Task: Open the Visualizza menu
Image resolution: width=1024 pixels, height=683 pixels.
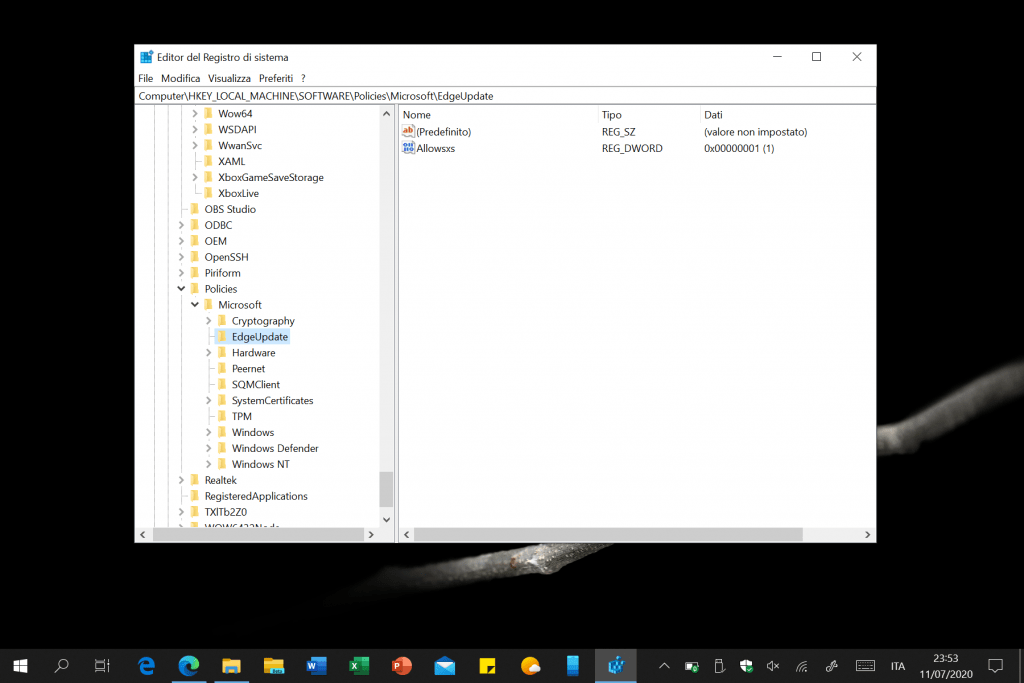Action: 229,78
